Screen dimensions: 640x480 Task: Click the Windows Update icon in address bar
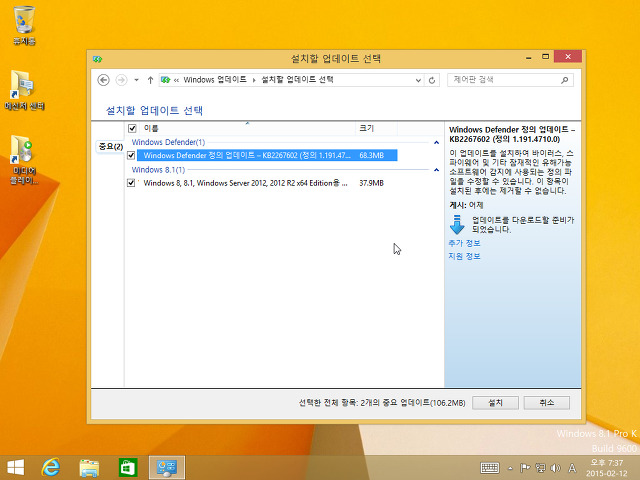[165, 80]
